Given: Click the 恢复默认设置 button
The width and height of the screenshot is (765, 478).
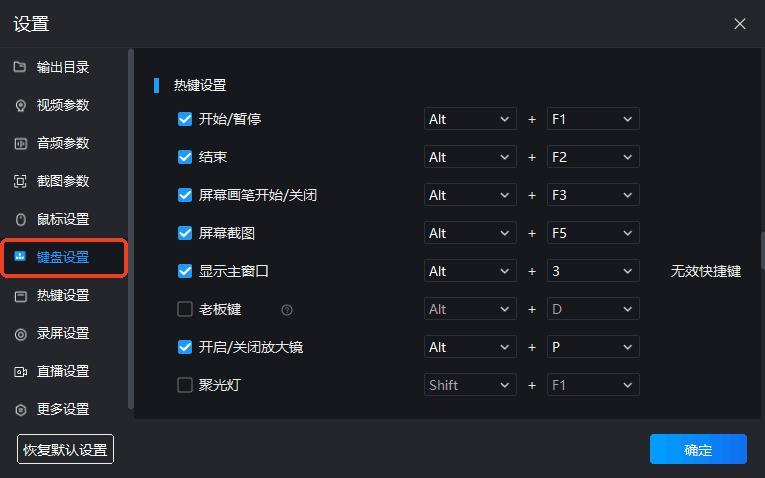Looking at the screenshot, I should 65,449.
